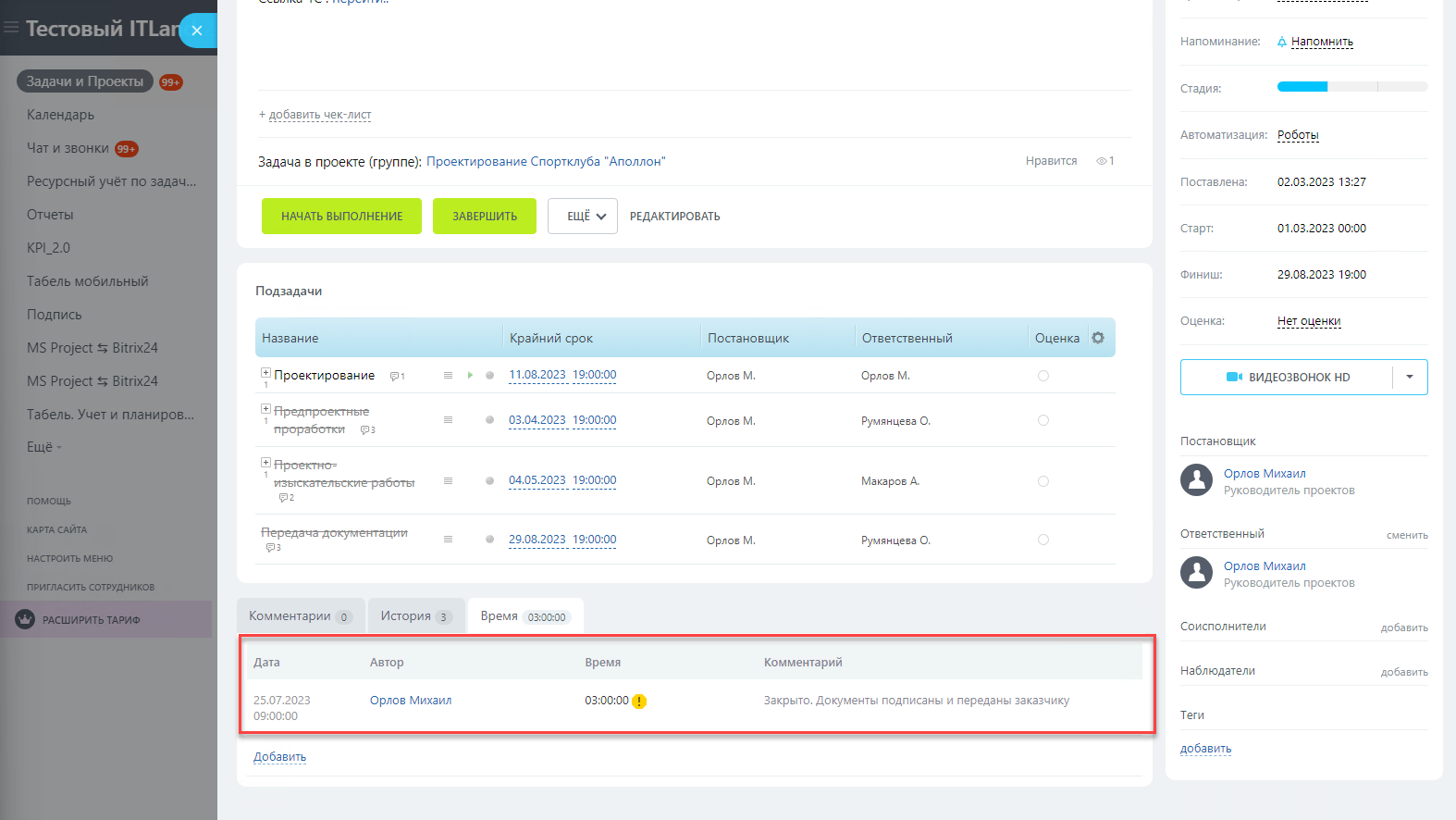
Task: Click Орлов Михаил's avatar under Постановщик
Action: (1196, 480)
